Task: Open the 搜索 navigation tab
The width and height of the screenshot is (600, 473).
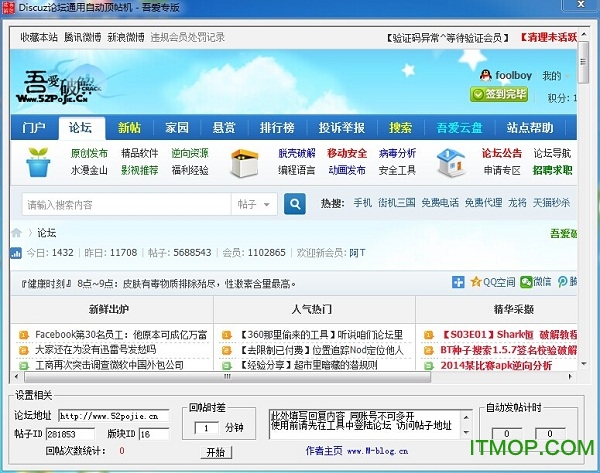Action: pyautogui.click(x=400, y=127)
